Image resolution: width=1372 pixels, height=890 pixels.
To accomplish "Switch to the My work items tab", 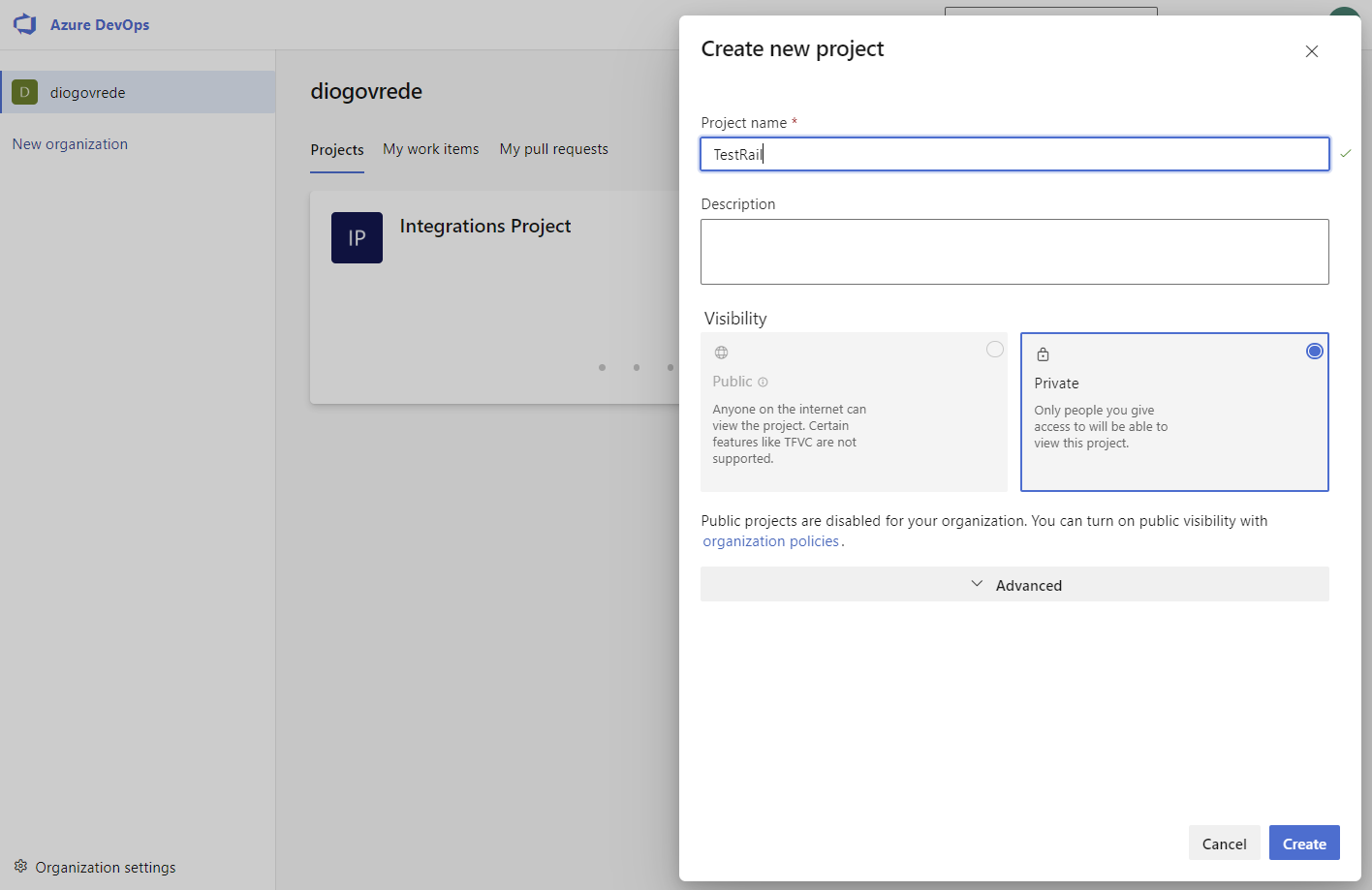I will (x=430, y=149).
